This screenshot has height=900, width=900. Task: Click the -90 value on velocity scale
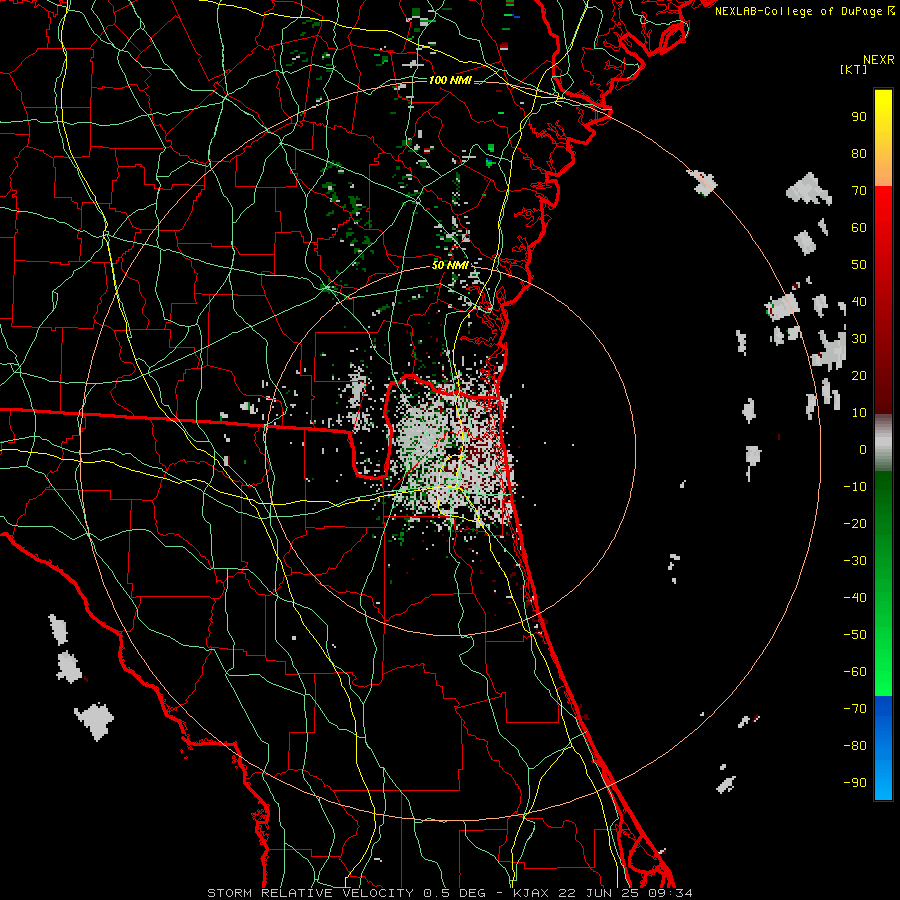pyautogui.click(x=855, y=783)
